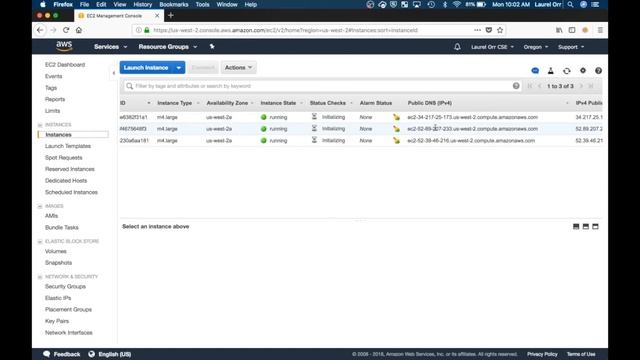This screenshot has height=360, width=640.
Task: Collapse the left navigation sidebar
Action: click(113, 73)
